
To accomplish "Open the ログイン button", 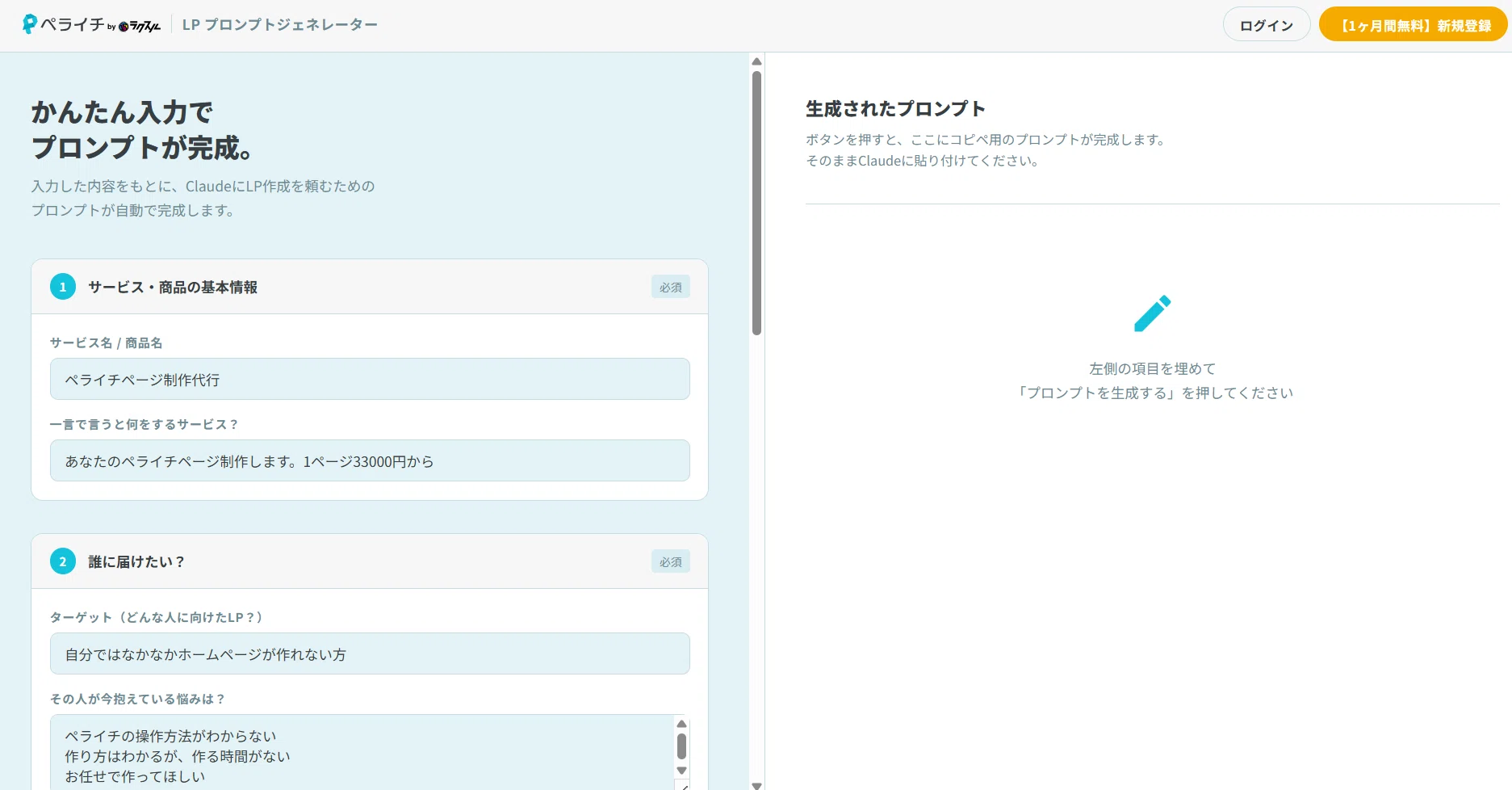I will 1267,25.
